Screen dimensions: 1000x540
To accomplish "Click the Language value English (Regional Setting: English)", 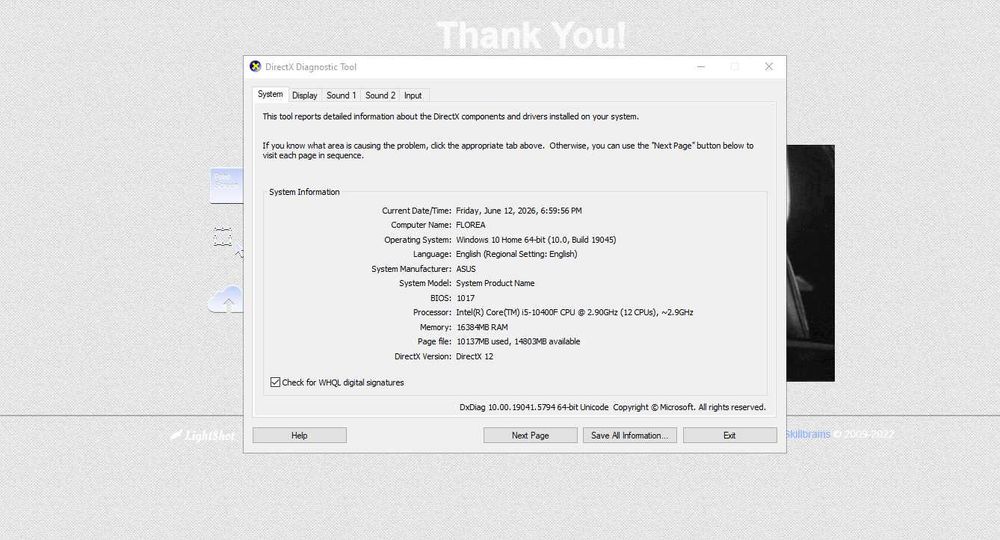I will pyautogui.click(x=517, y=254).
